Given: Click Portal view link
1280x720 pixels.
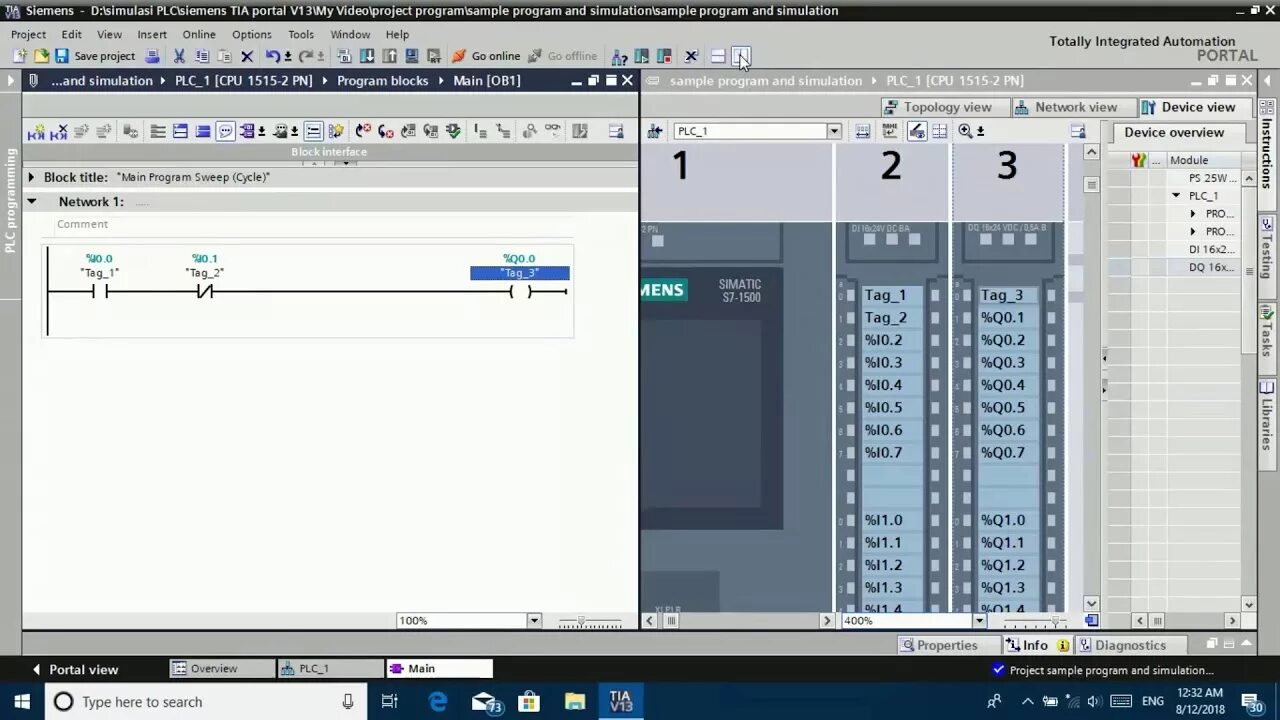Looking at the screenshot, I should point(75,669).
